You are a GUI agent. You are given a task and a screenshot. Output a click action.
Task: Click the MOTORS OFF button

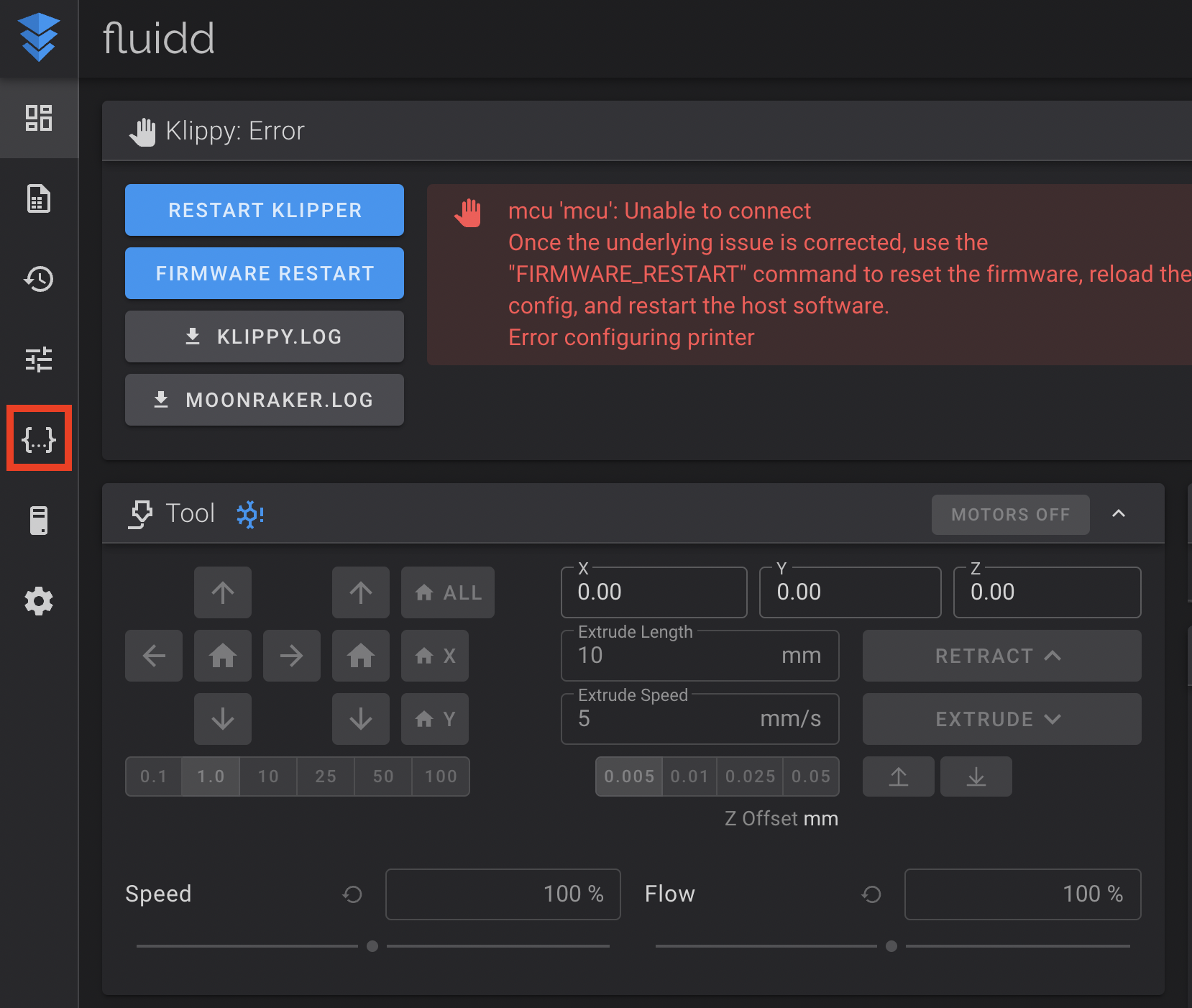point(1011,515)
